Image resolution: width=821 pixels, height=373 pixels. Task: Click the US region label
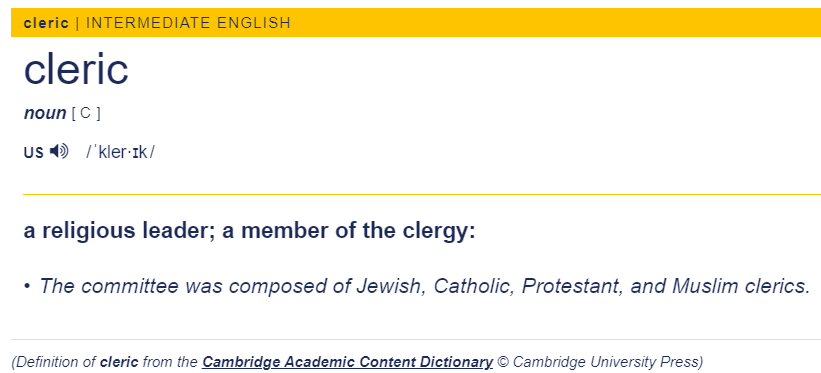pyautogui.click(x=34, y=152)
